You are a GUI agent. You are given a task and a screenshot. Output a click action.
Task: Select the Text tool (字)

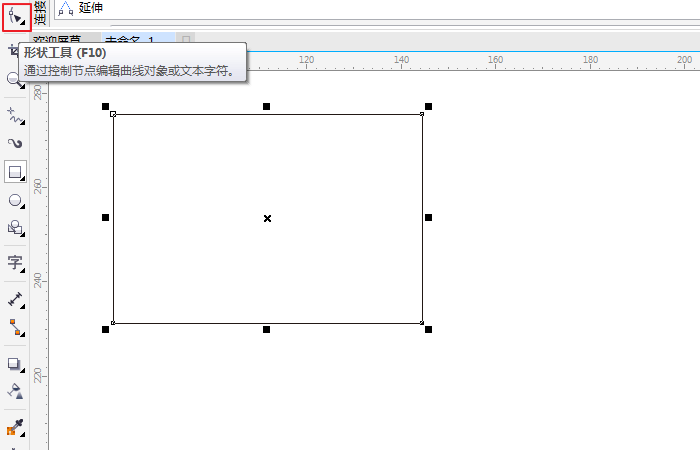tap(15, 263)
